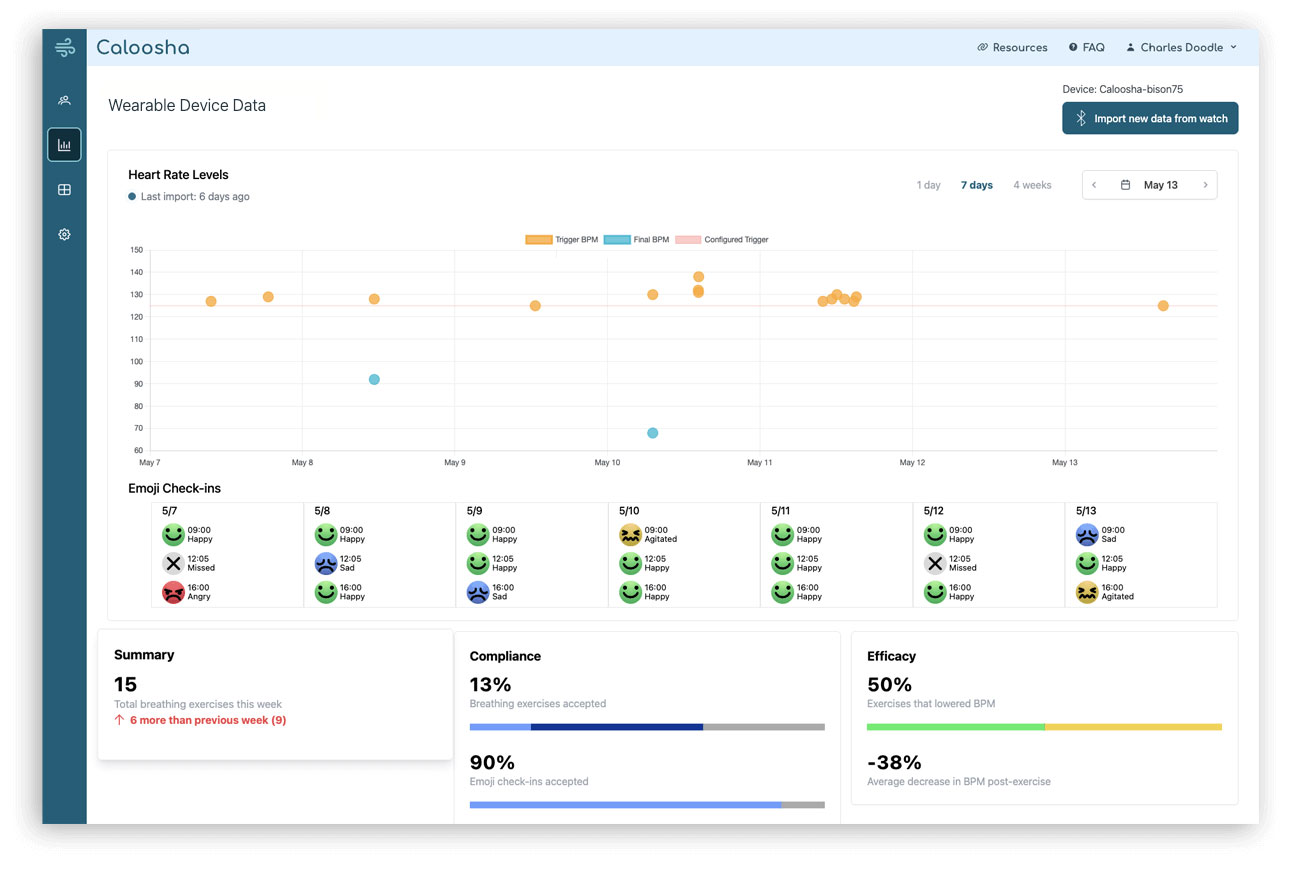Screen dimensions: 1305x870
Task: Click the agitated emoji on 5/10
Action: [x=630, y=535]
